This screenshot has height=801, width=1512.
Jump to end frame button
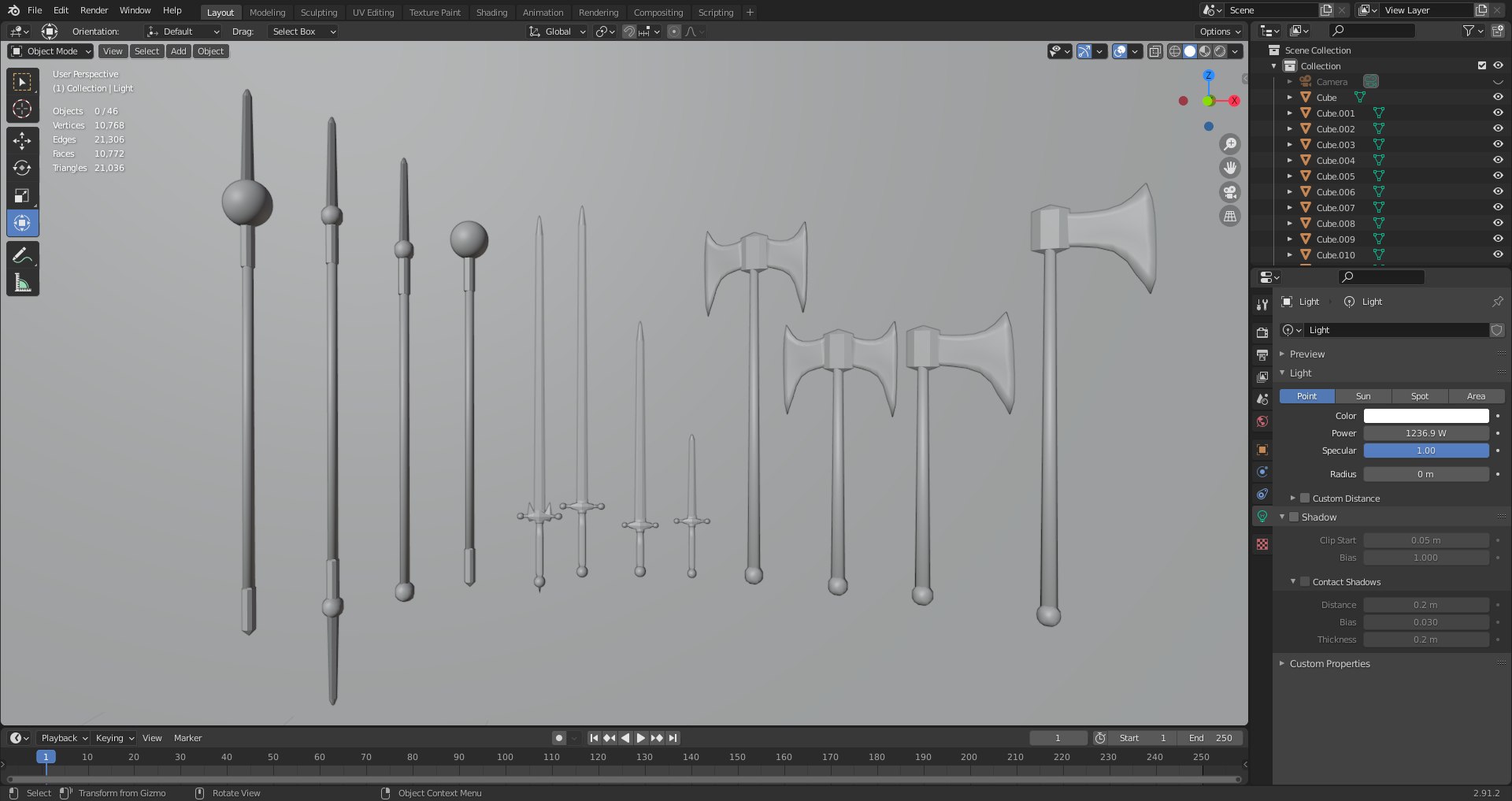click(673, 738)
